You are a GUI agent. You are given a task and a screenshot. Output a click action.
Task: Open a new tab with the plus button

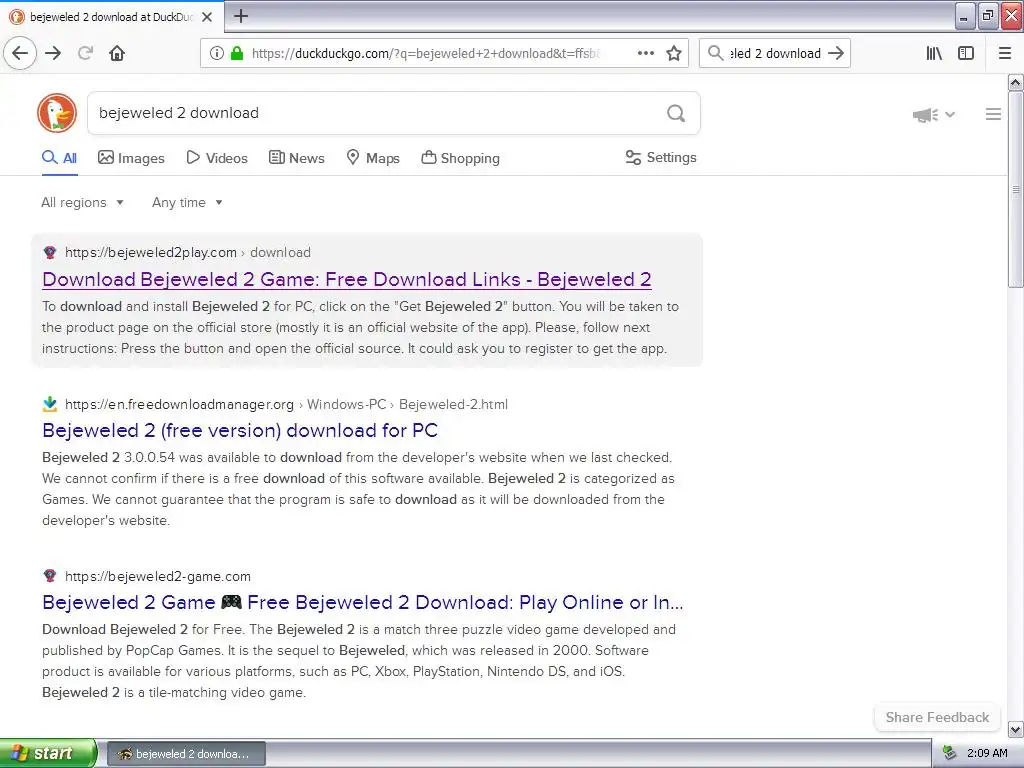(x=241, y=16)
